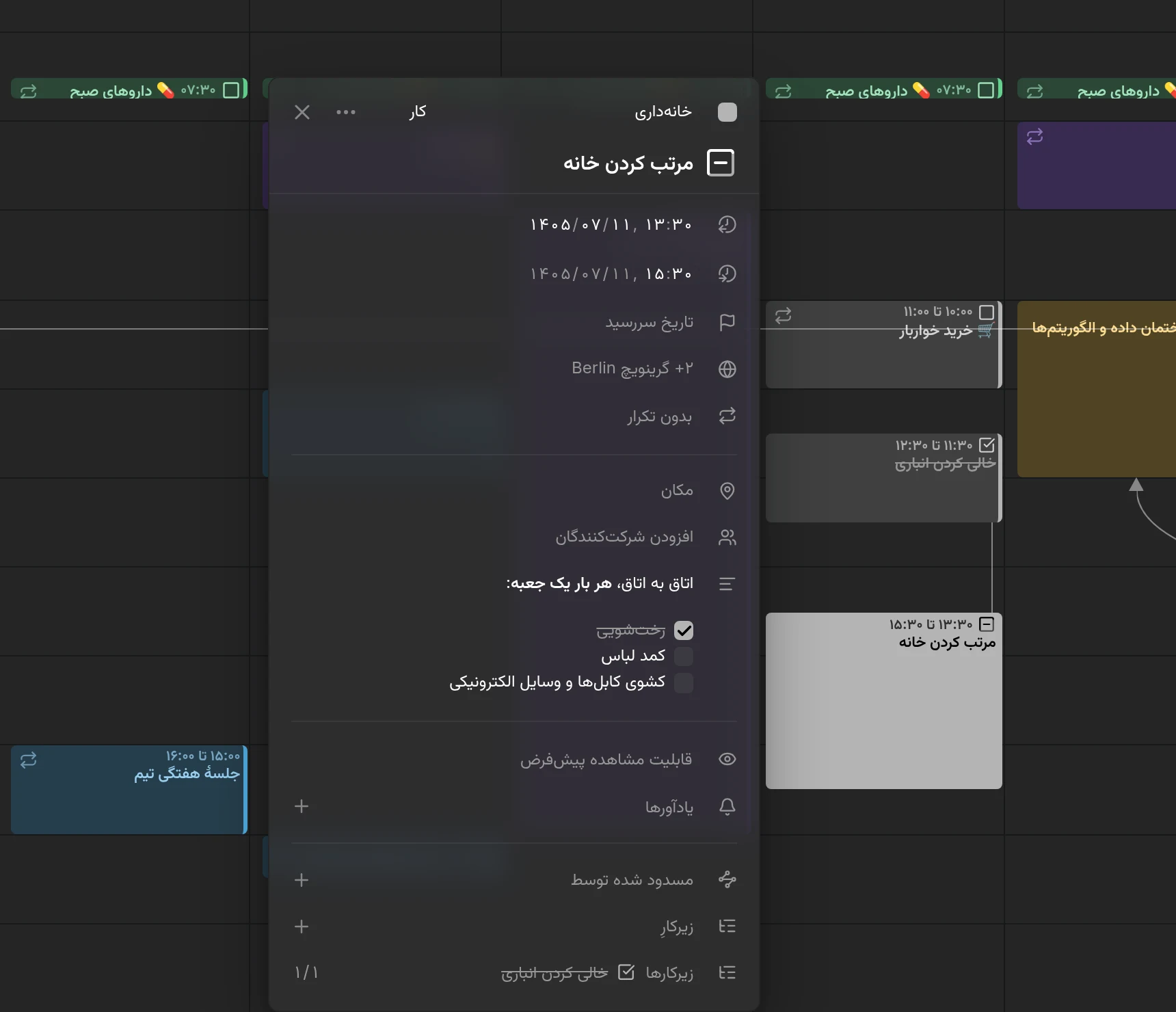Screen dimensions: 1176x1012
Task: Close the مرتب کردن خانه detail panel
Action: point(302,112)
